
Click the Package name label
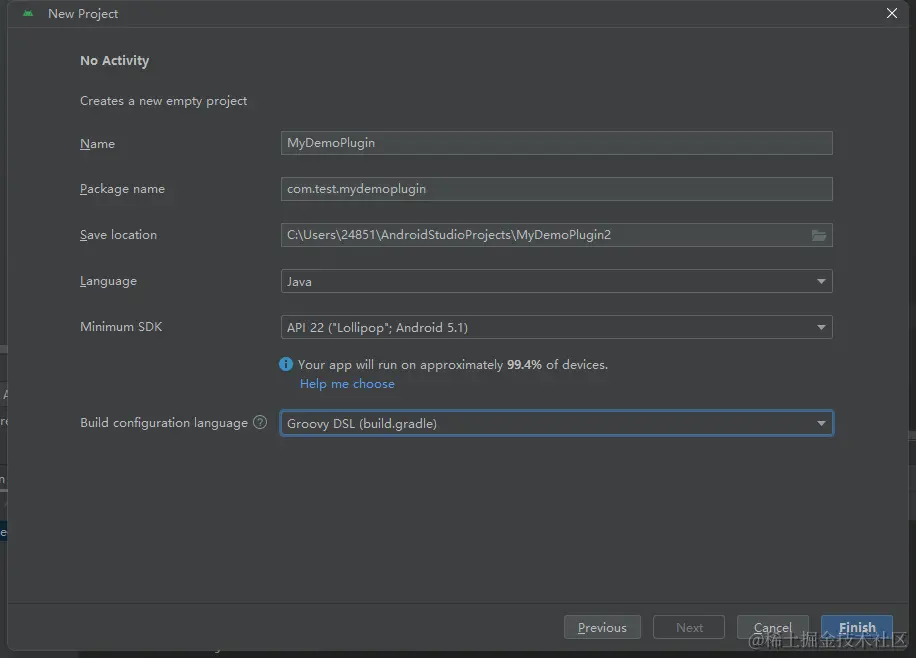pyautogui.click(x=122, y=189)
